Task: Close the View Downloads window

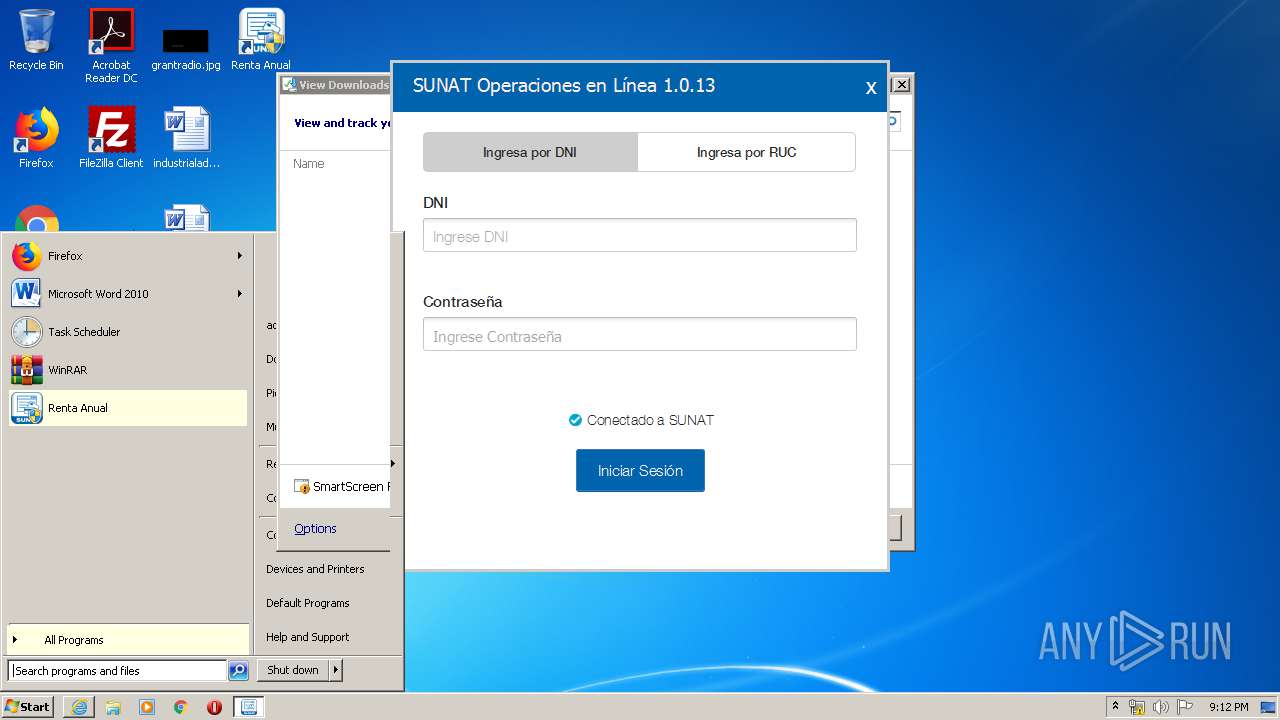Action: 901,85
